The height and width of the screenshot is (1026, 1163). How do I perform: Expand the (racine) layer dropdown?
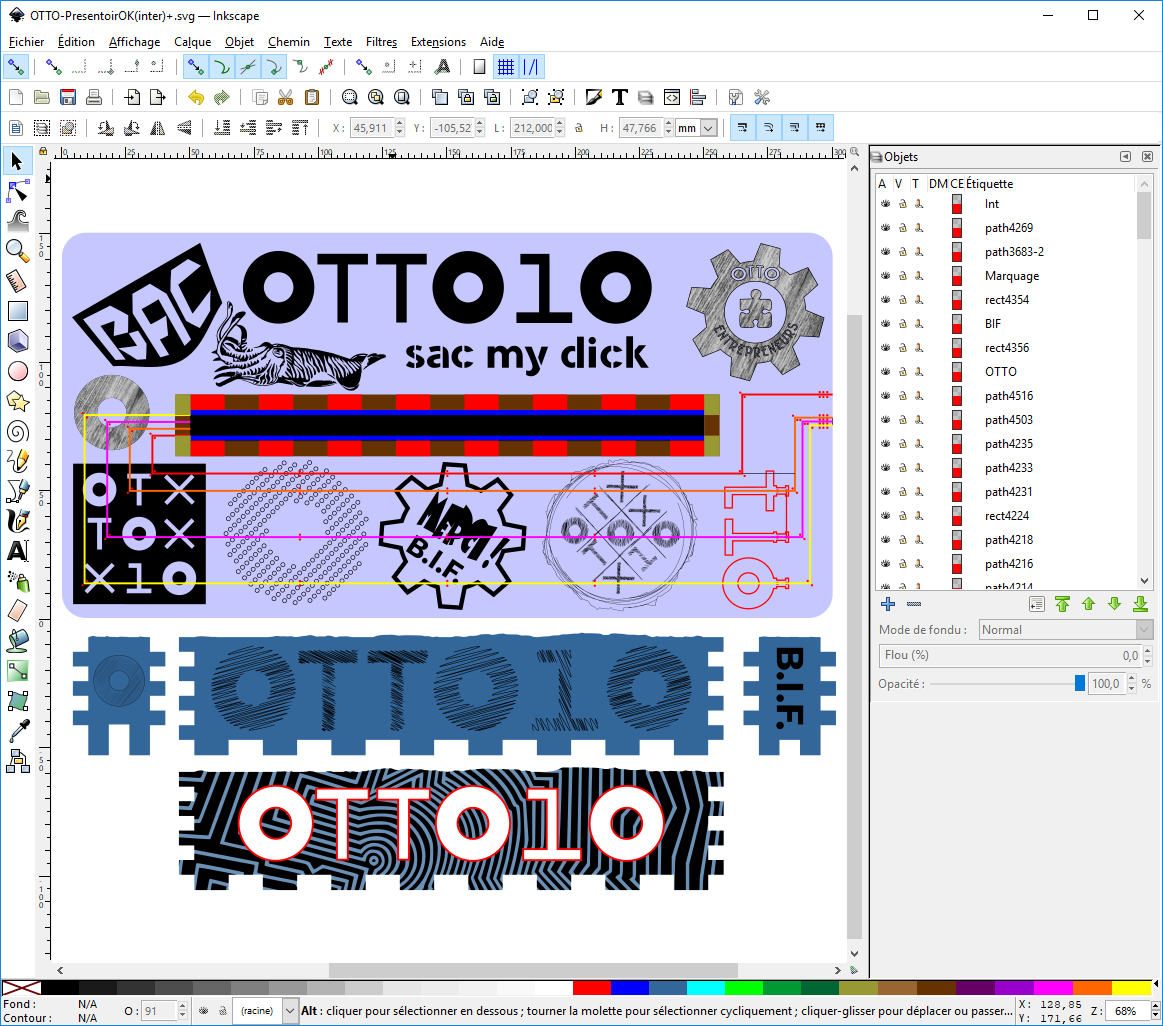(x=290, y=1011)
